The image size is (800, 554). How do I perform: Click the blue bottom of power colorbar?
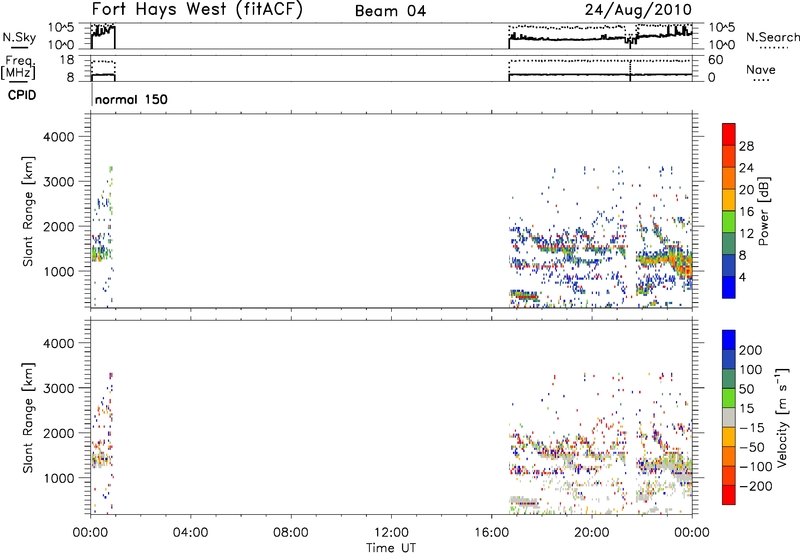click(x=729, y=287)
